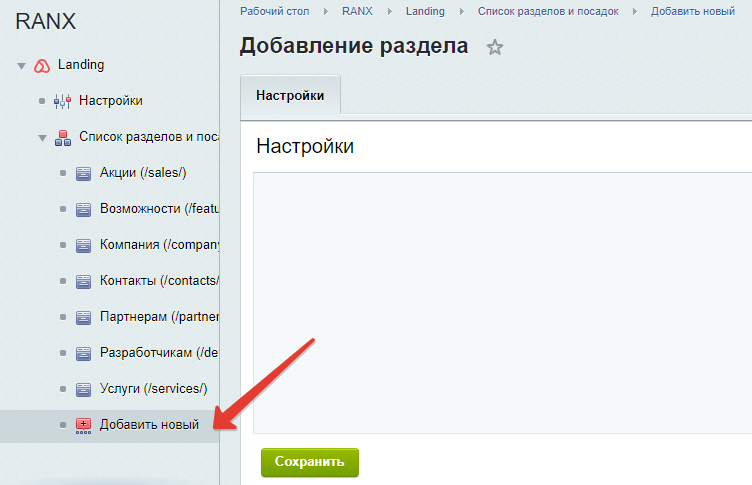Click the page icon beside Возможности
Screen dimensions: 752x485
tap(83, 210)
